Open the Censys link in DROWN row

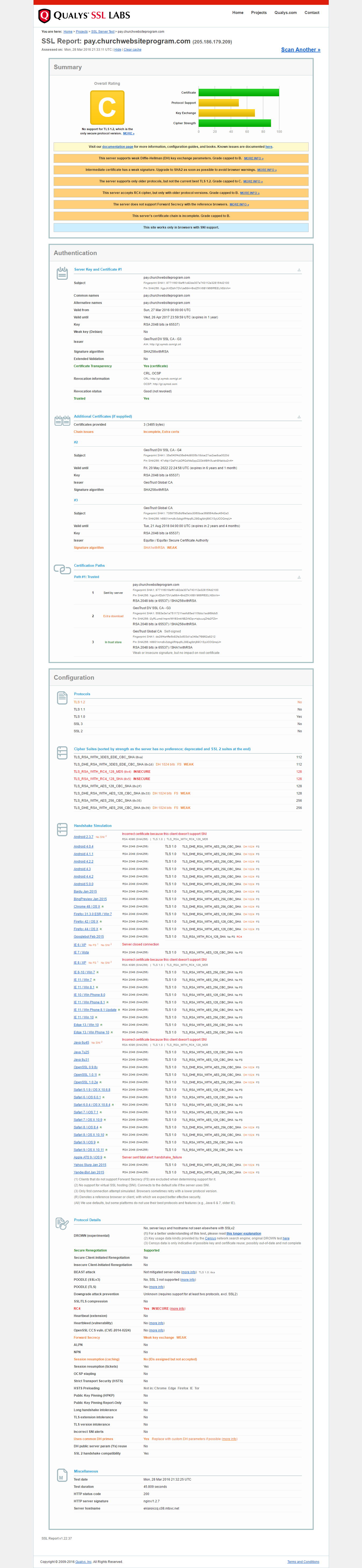210,1238
